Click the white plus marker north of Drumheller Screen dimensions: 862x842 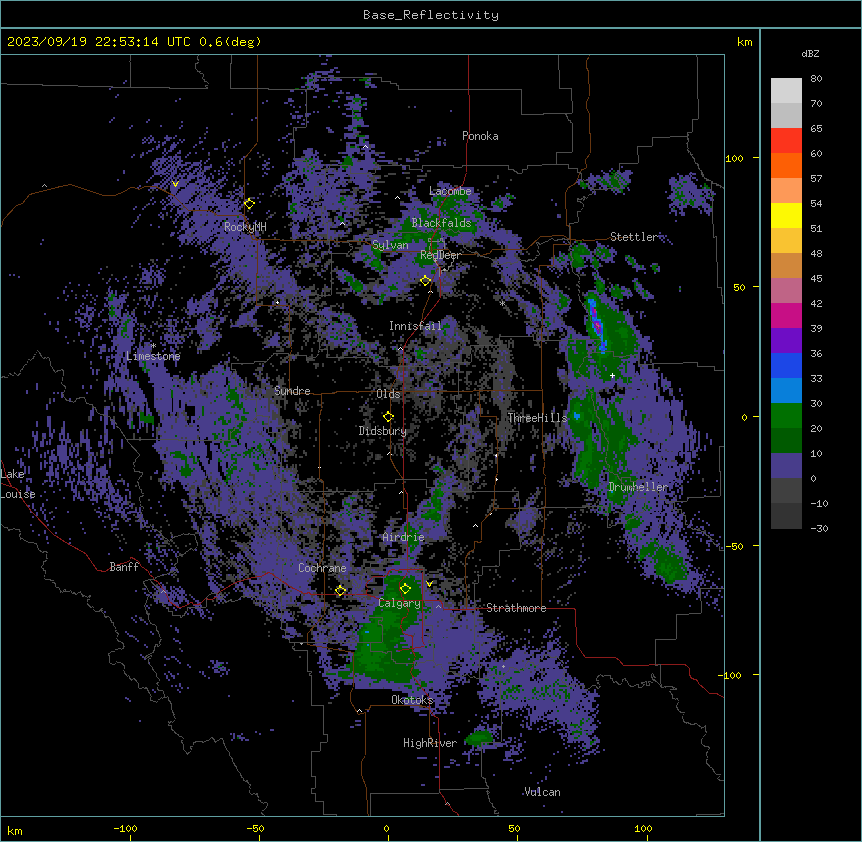[x=612, y=376]
